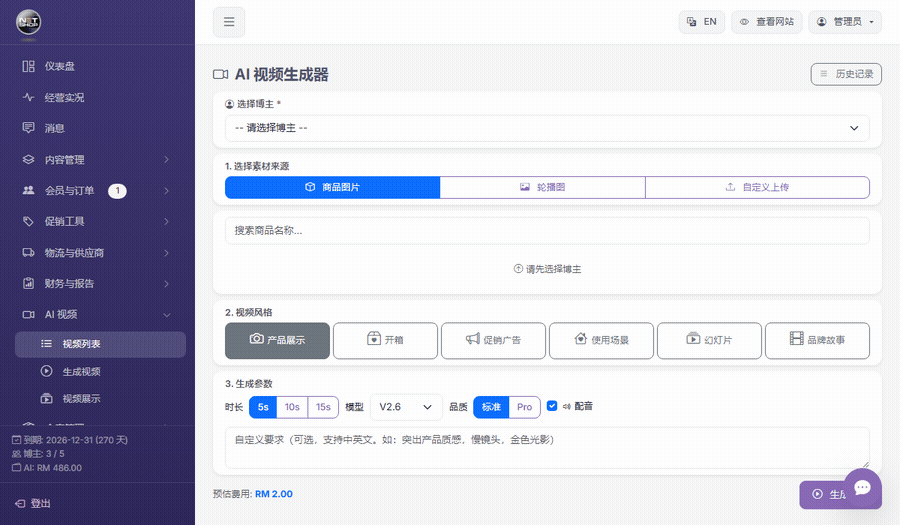900x525 pixels.
Task: Collapse the AI 视频 chevron
Action: (166, 314)
